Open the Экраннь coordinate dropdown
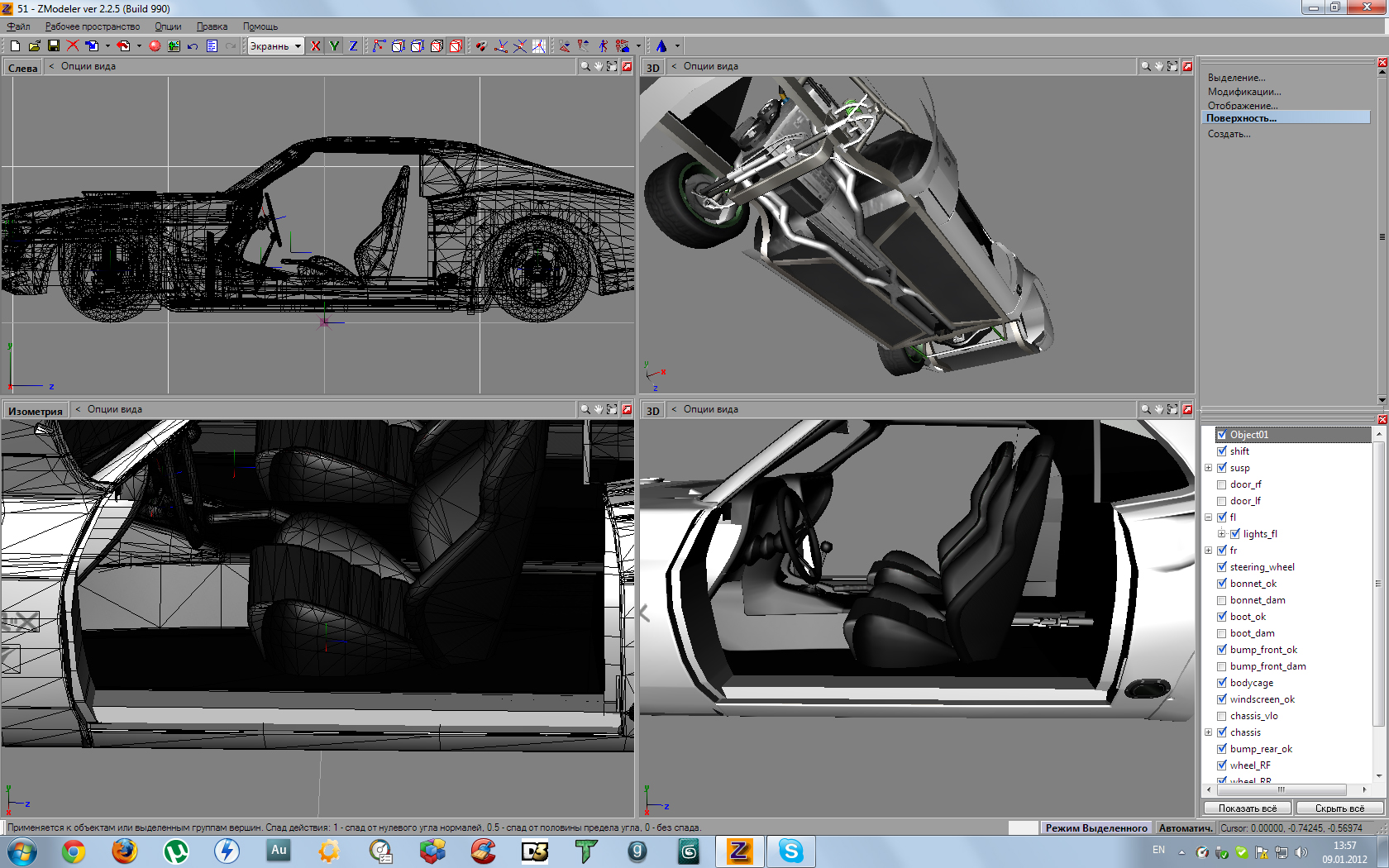Screen dimensions: 1389x868 click(x=298, y=46)
